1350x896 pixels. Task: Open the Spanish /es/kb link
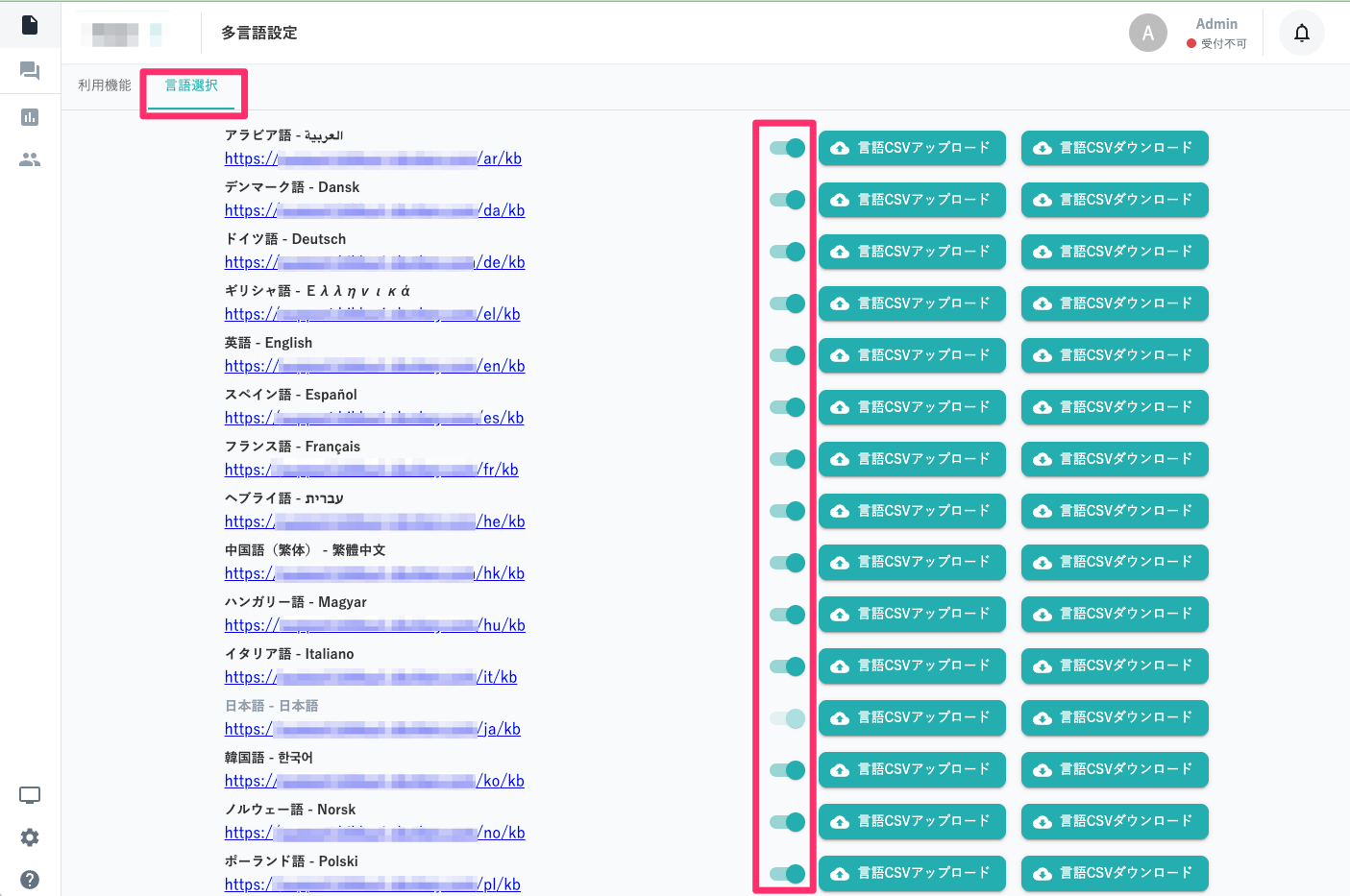click(x=374, y=419)
